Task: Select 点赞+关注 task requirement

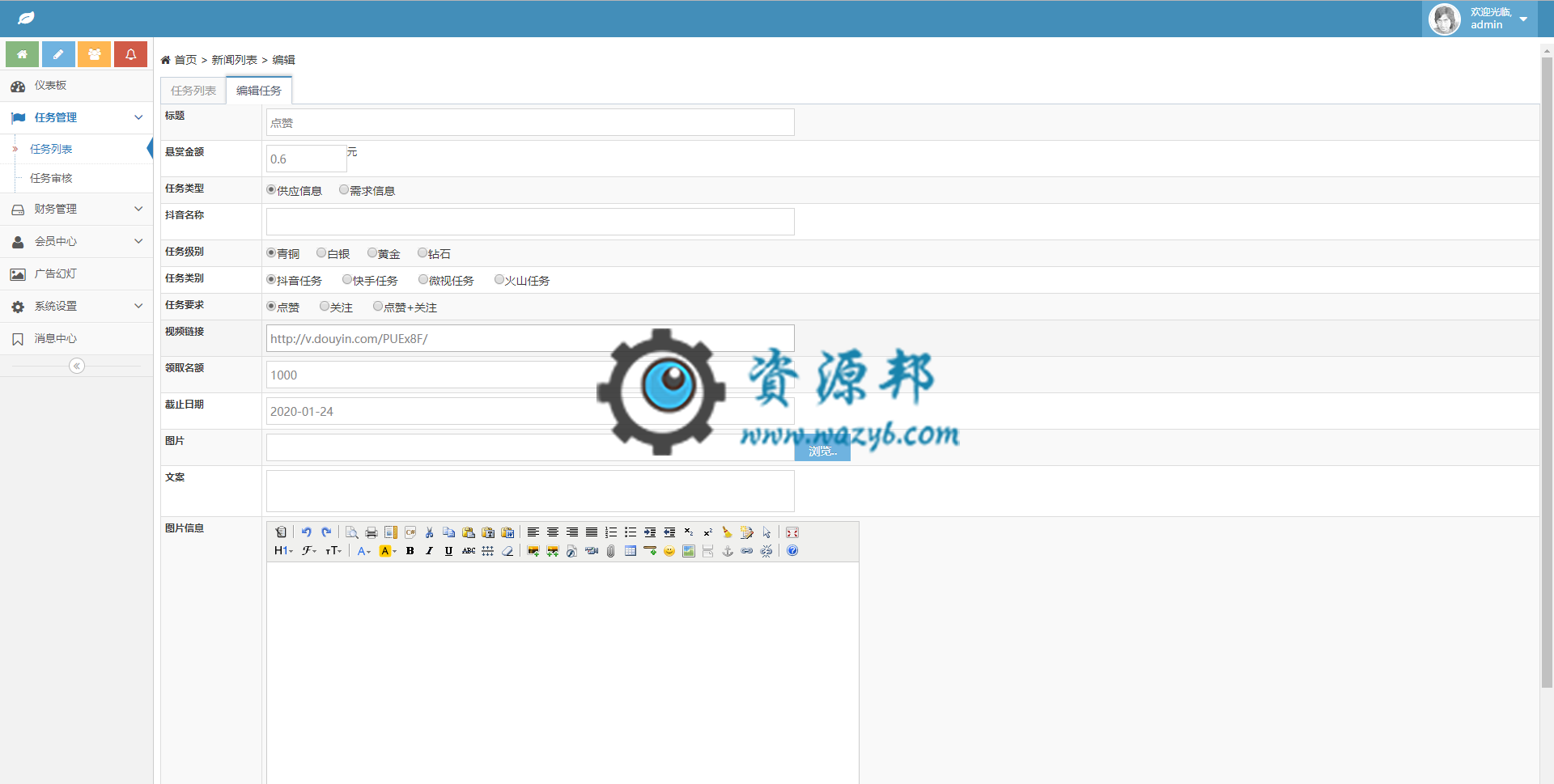Action: click(x=378, y=307)
